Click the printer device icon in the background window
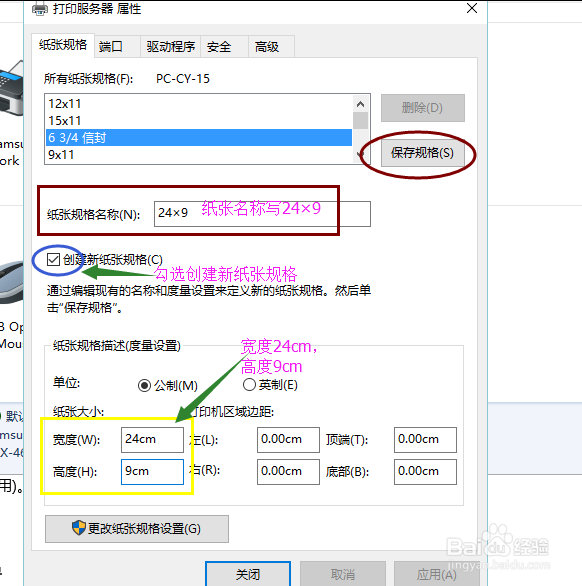 click(x=12, y=88)
